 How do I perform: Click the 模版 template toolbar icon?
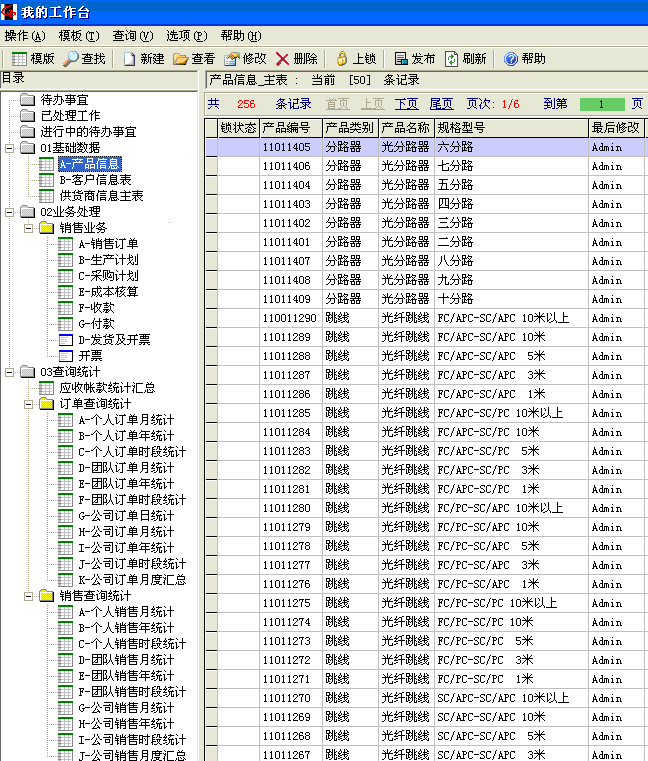click(17, 59)
